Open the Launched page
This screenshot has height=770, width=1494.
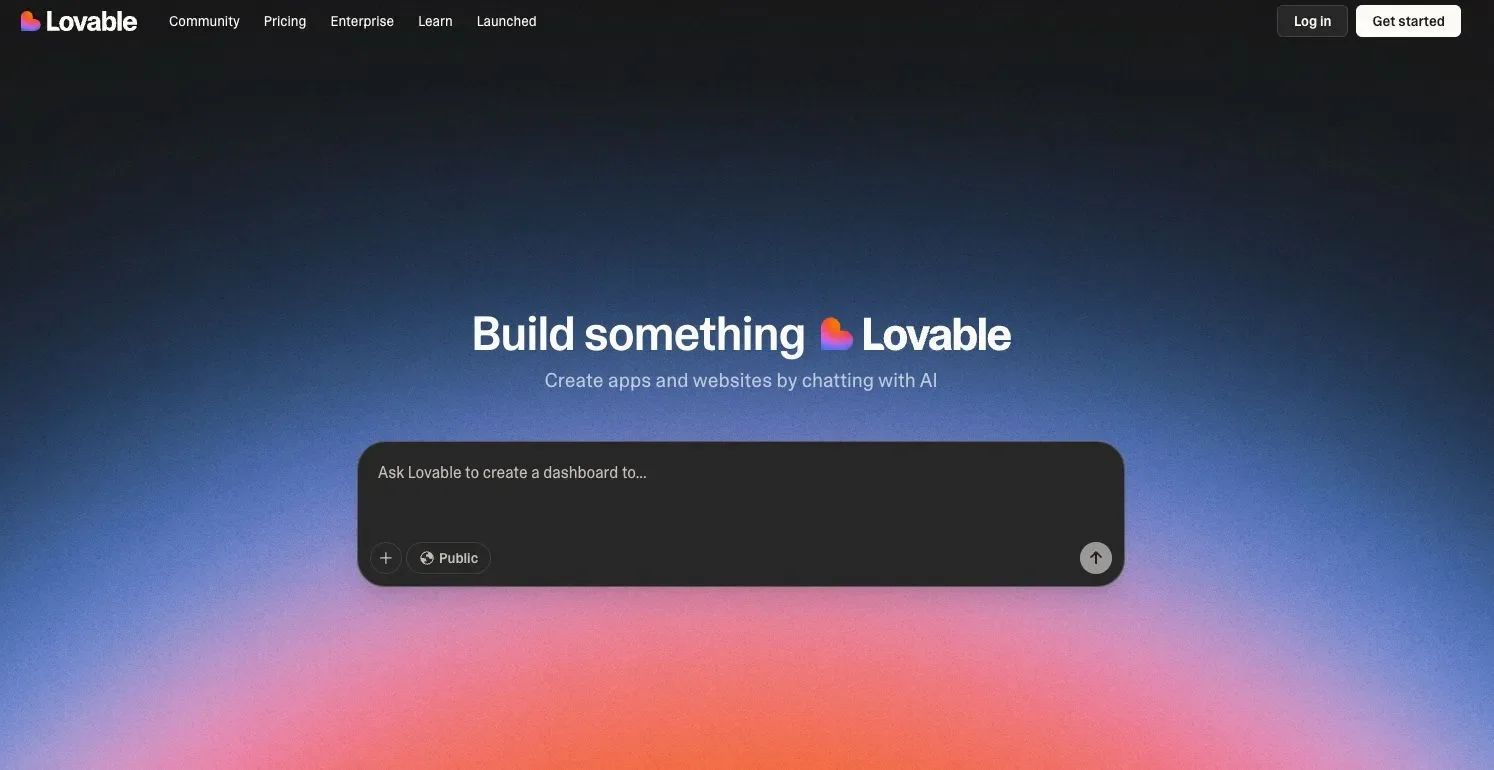[506, 21]
